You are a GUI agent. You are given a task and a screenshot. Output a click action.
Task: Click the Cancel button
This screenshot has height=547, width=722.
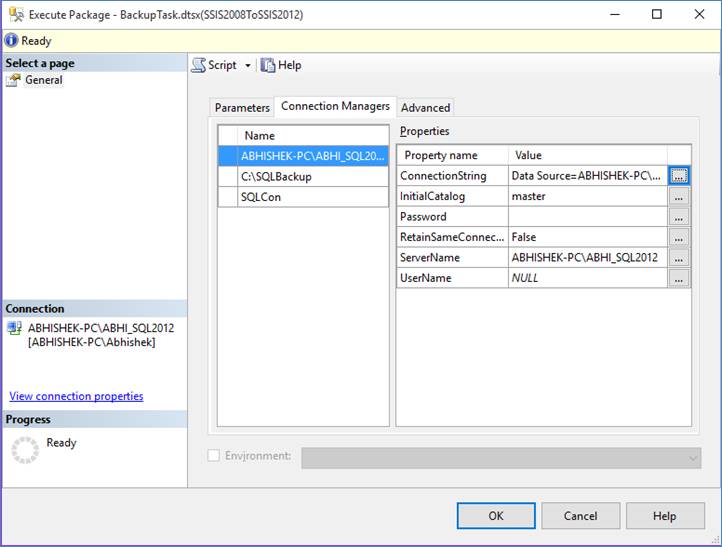pos(580,516)
